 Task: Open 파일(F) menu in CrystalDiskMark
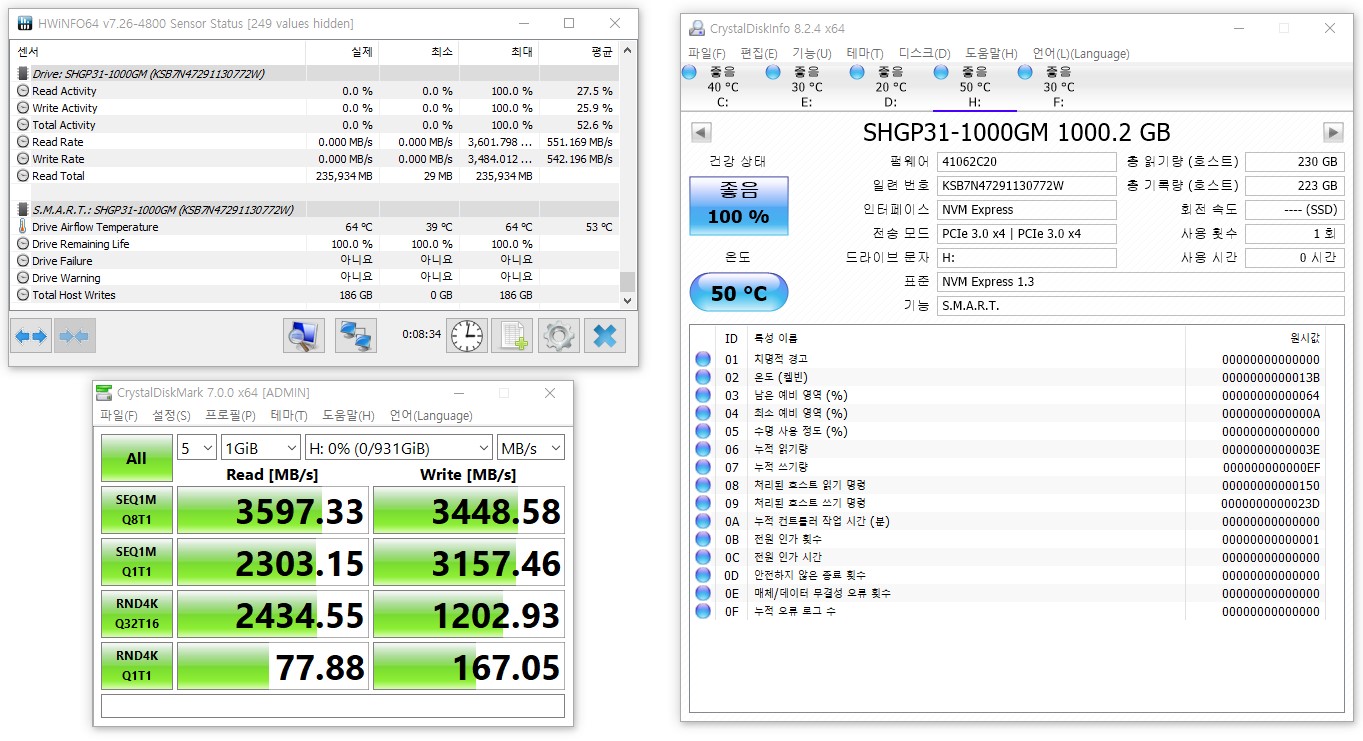click(x=119, y=416)
